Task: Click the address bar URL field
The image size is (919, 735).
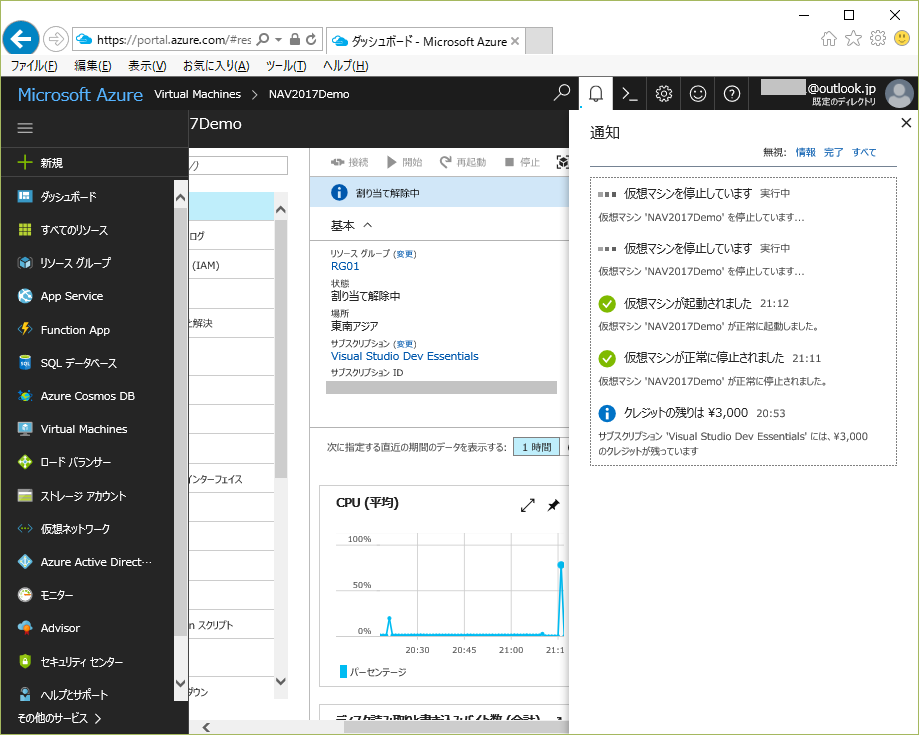Action: coord(173,39)
